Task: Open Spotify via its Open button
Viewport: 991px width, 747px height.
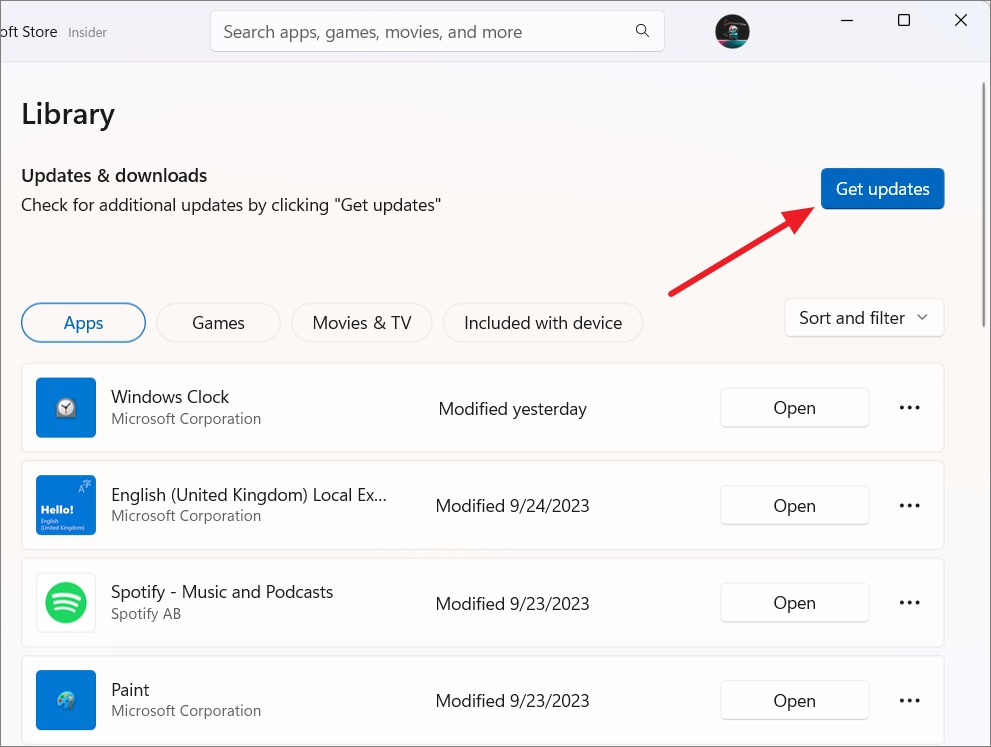Action: coord(794,602)
